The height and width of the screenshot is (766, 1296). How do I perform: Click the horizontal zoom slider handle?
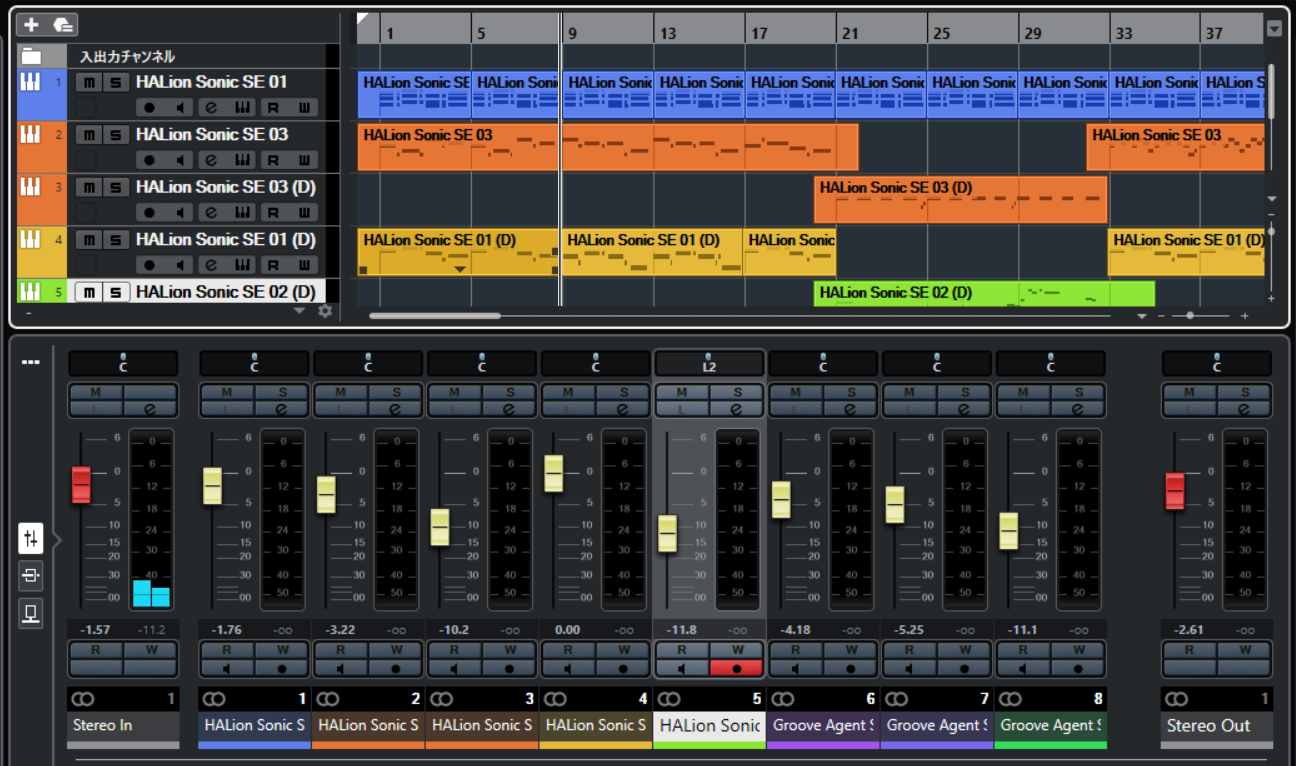[x=1189, y=316]
